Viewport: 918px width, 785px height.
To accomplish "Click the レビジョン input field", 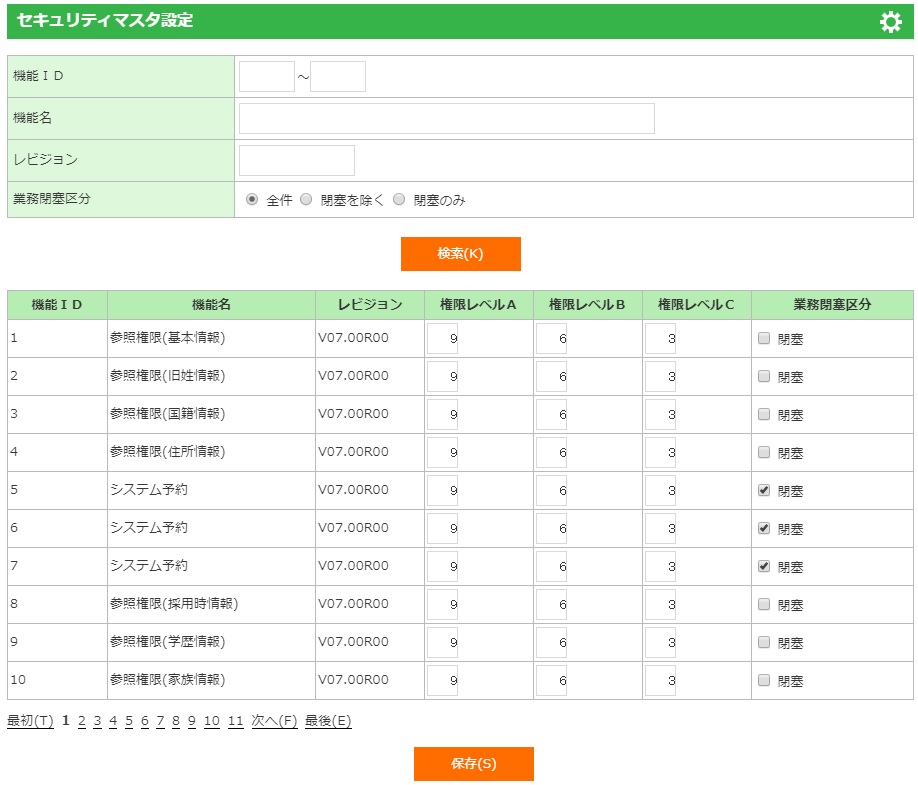I will (296, 160).
